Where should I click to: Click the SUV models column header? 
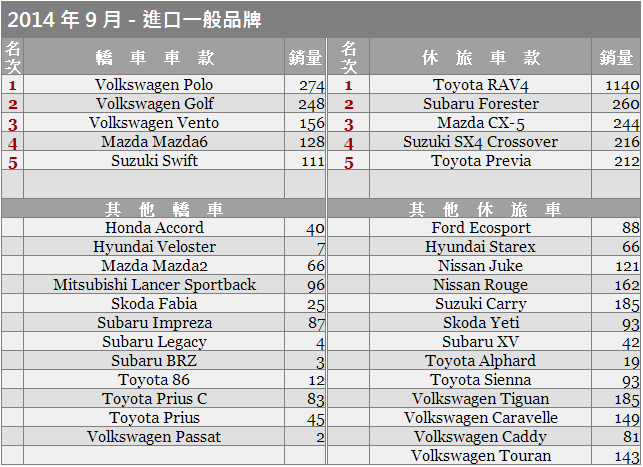point(481,57)
